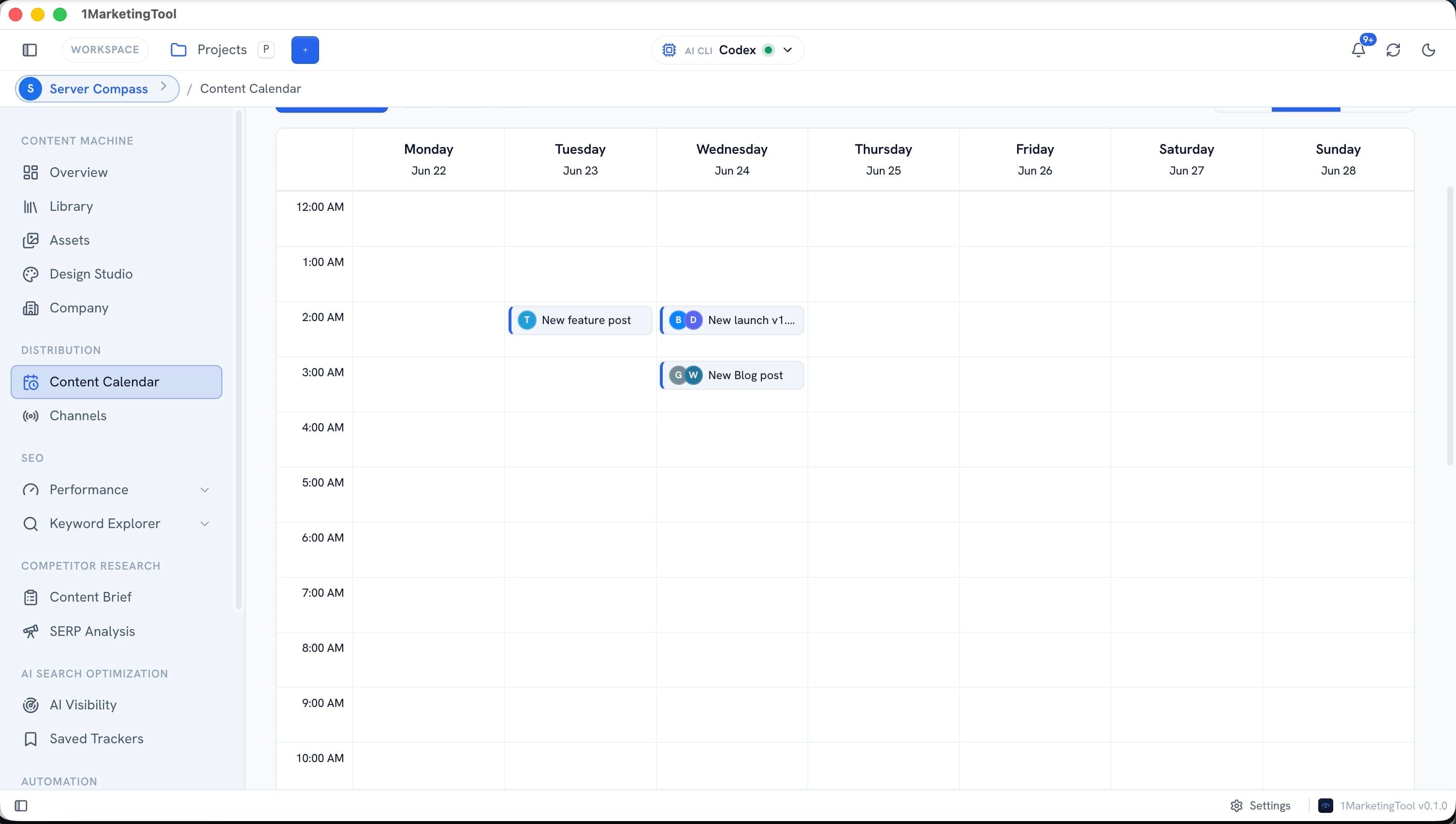Toggle the sidebar panel icon in the top bar

(x=30, y=50)
